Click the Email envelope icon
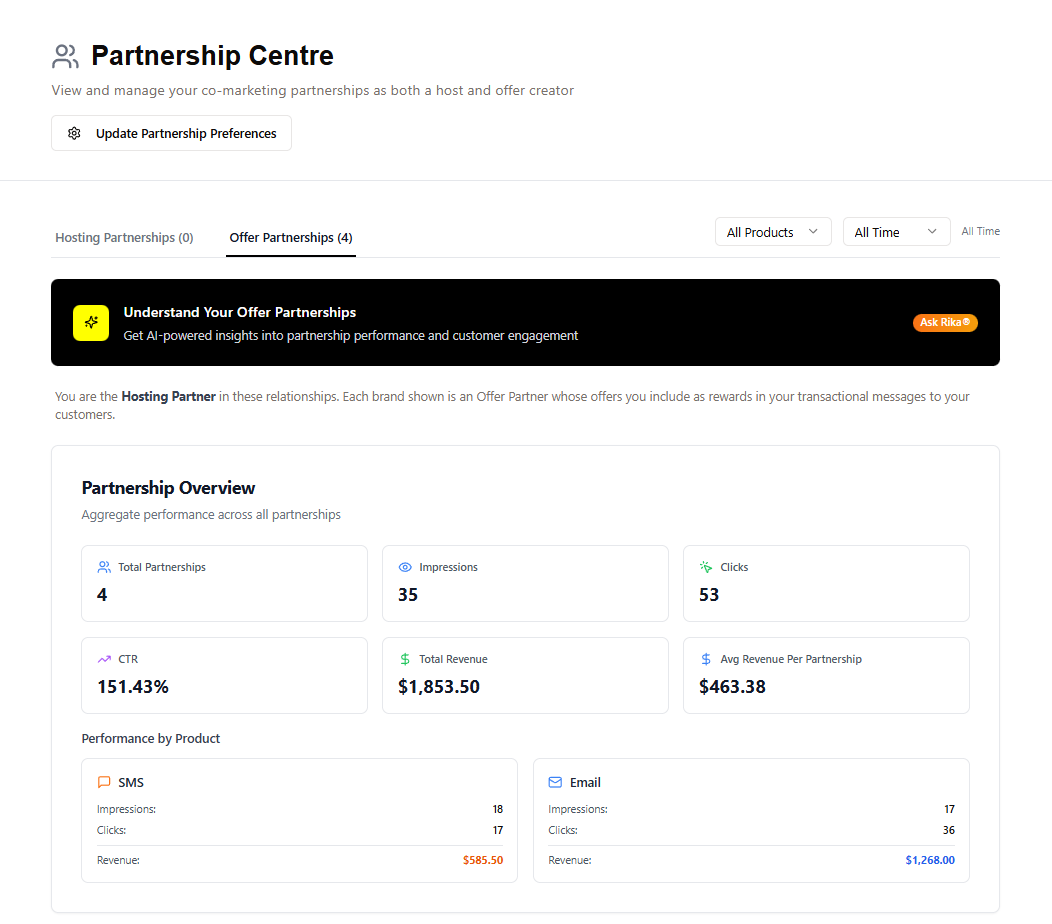Screen dimensions: 1052x924 click(555, 782)
